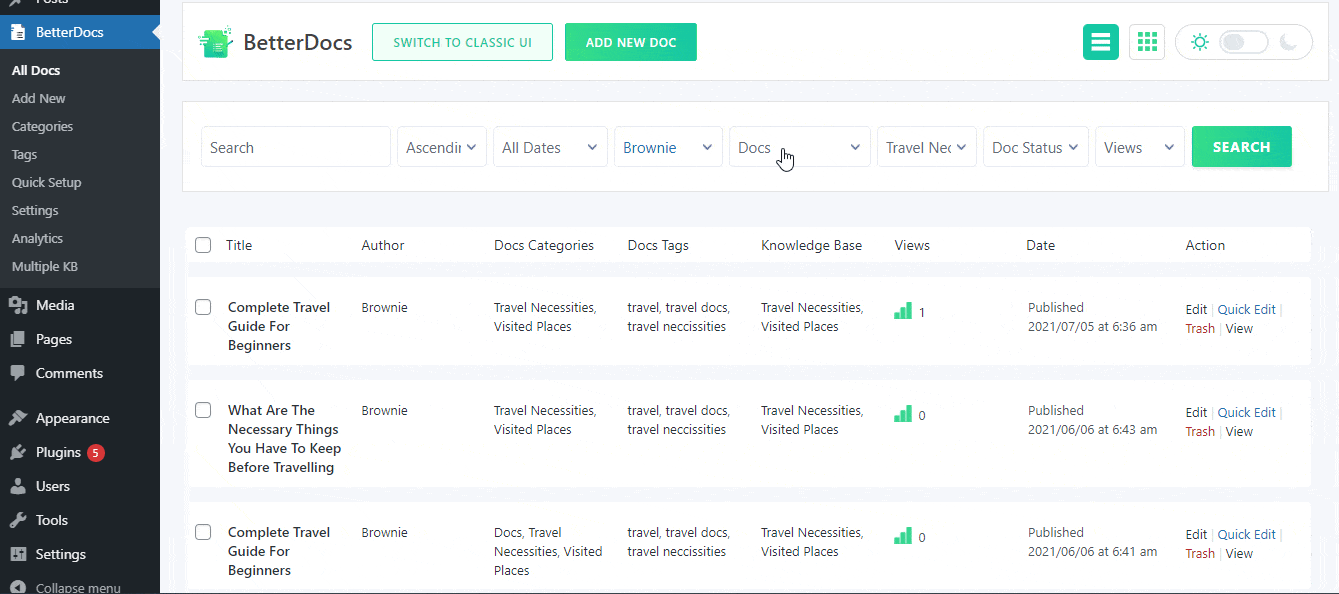The height and width of the screenshot is (594, 1339).
Task: Open BetterDocs Settings submenu item
Action: (x=35, y=210)
